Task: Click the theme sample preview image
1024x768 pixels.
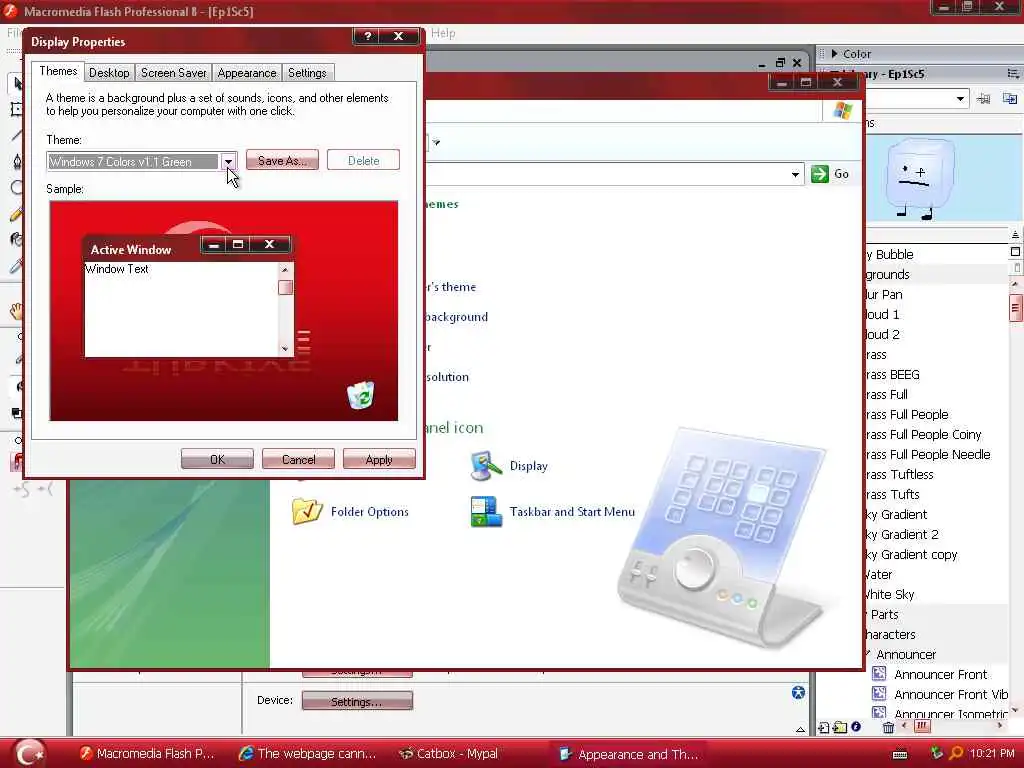Action: 223,311
